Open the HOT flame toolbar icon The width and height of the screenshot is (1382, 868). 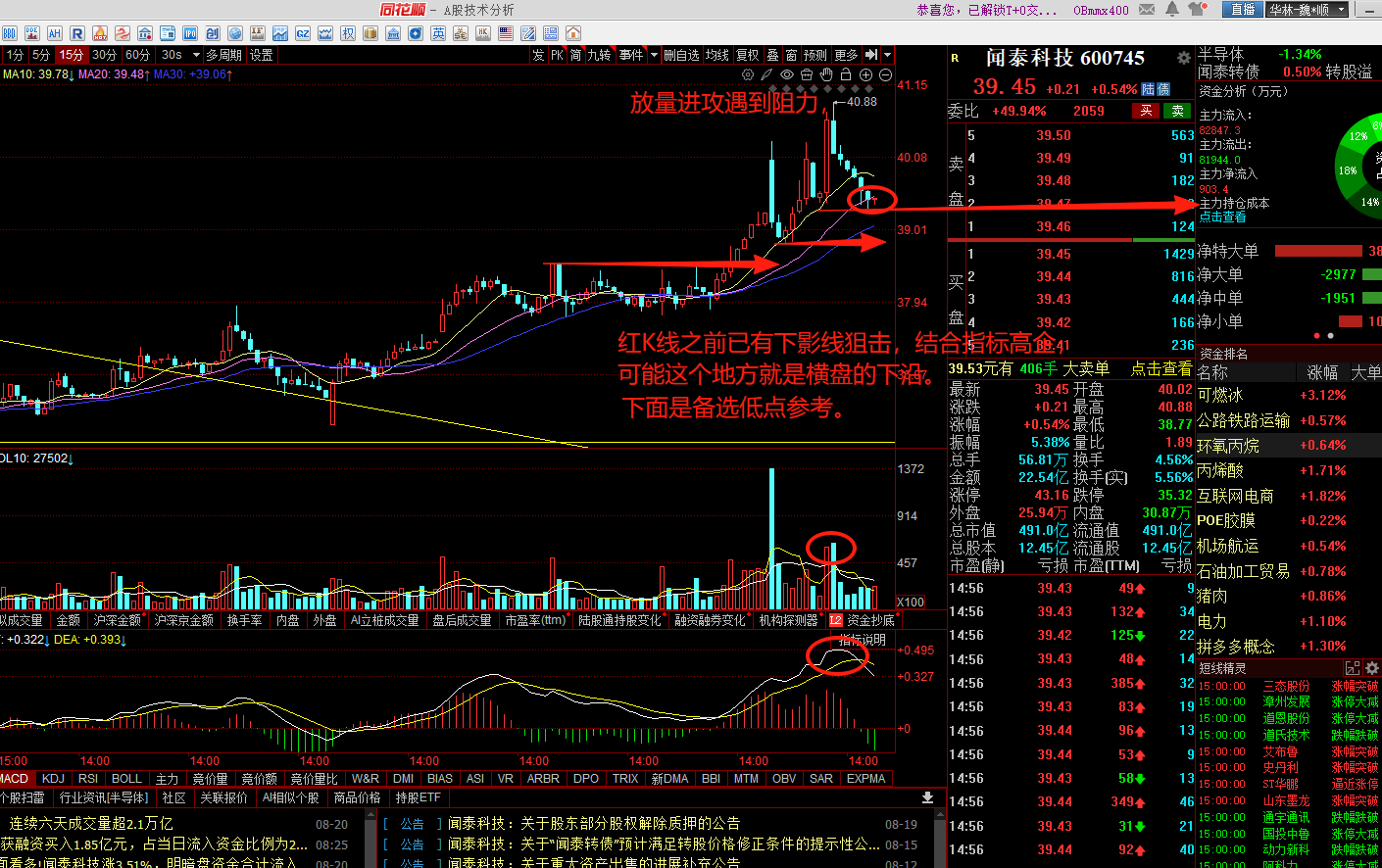click(x=100, y=33)
